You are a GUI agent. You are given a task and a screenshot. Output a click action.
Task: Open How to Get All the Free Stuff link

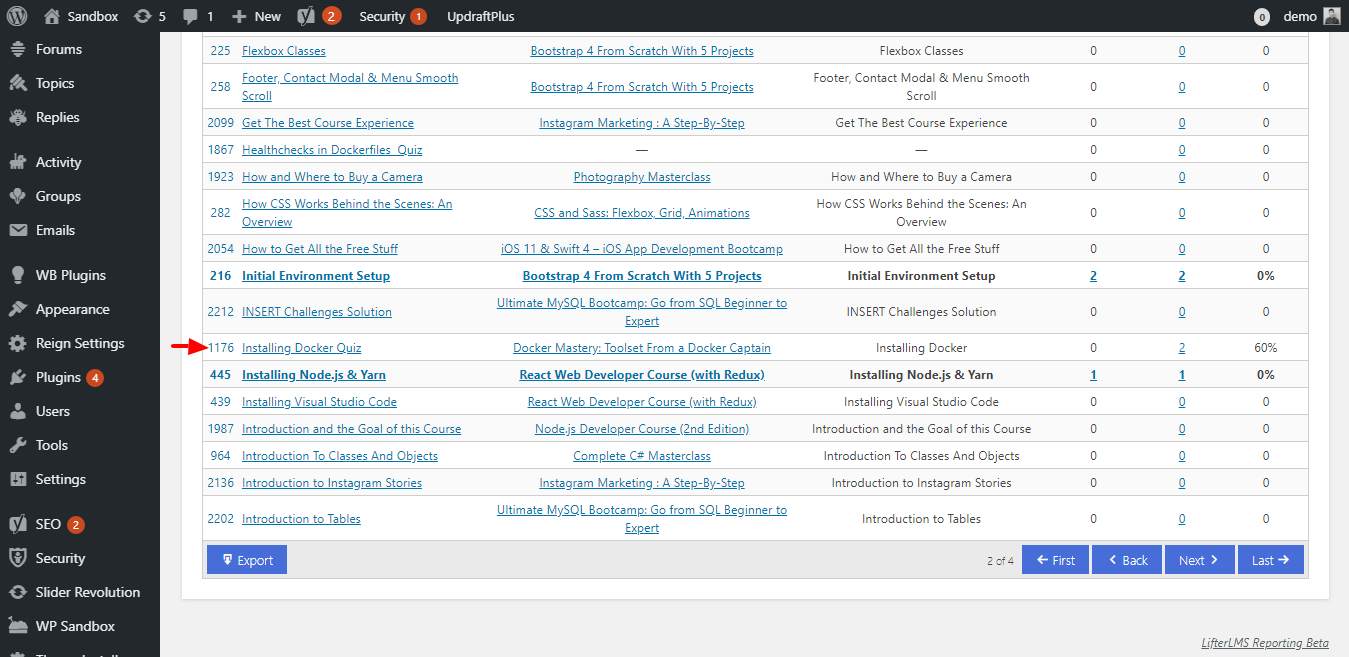coord(320,249)
